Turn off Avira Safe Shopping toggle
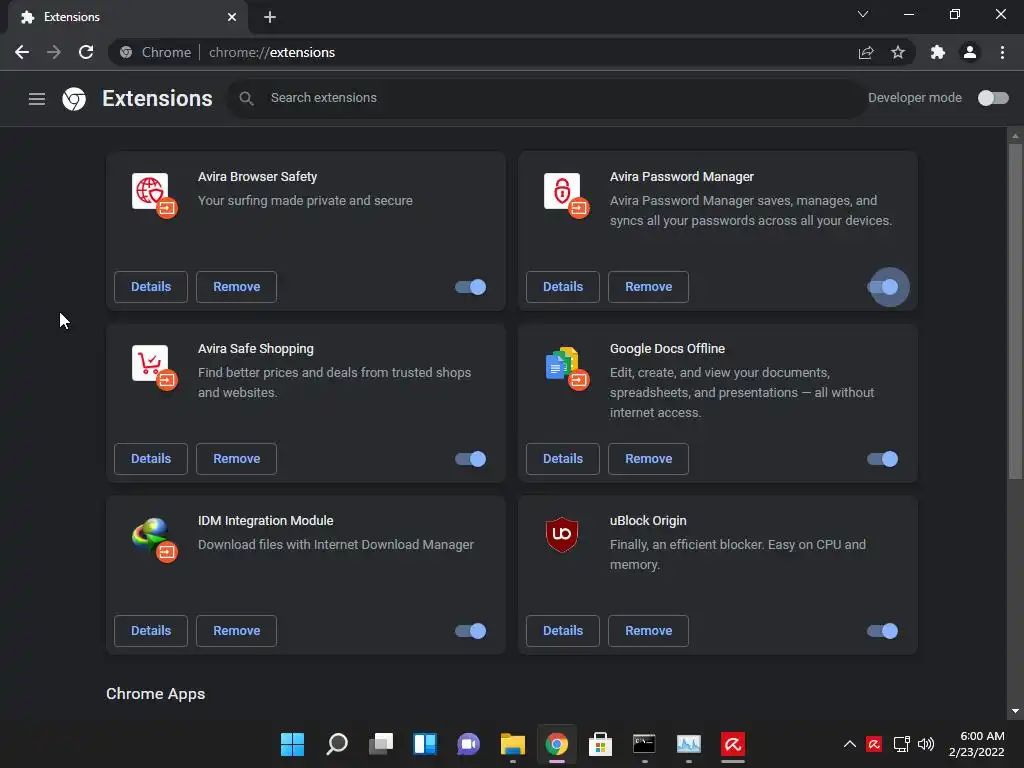Viewport: 1024px width, 768px height. point(470,459)
